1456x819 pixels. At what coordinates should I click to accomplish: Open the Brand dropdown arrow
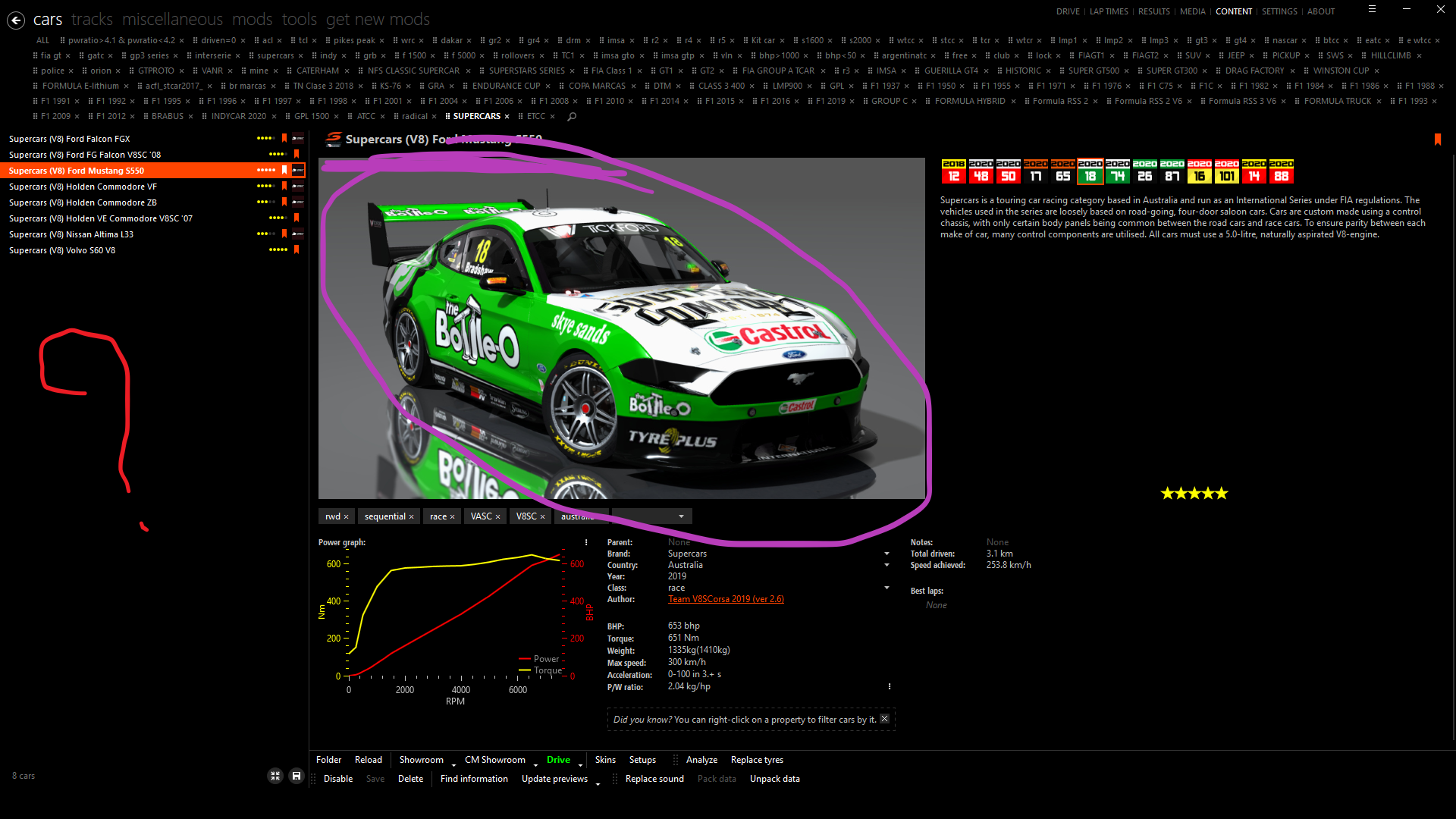[886, 554]
